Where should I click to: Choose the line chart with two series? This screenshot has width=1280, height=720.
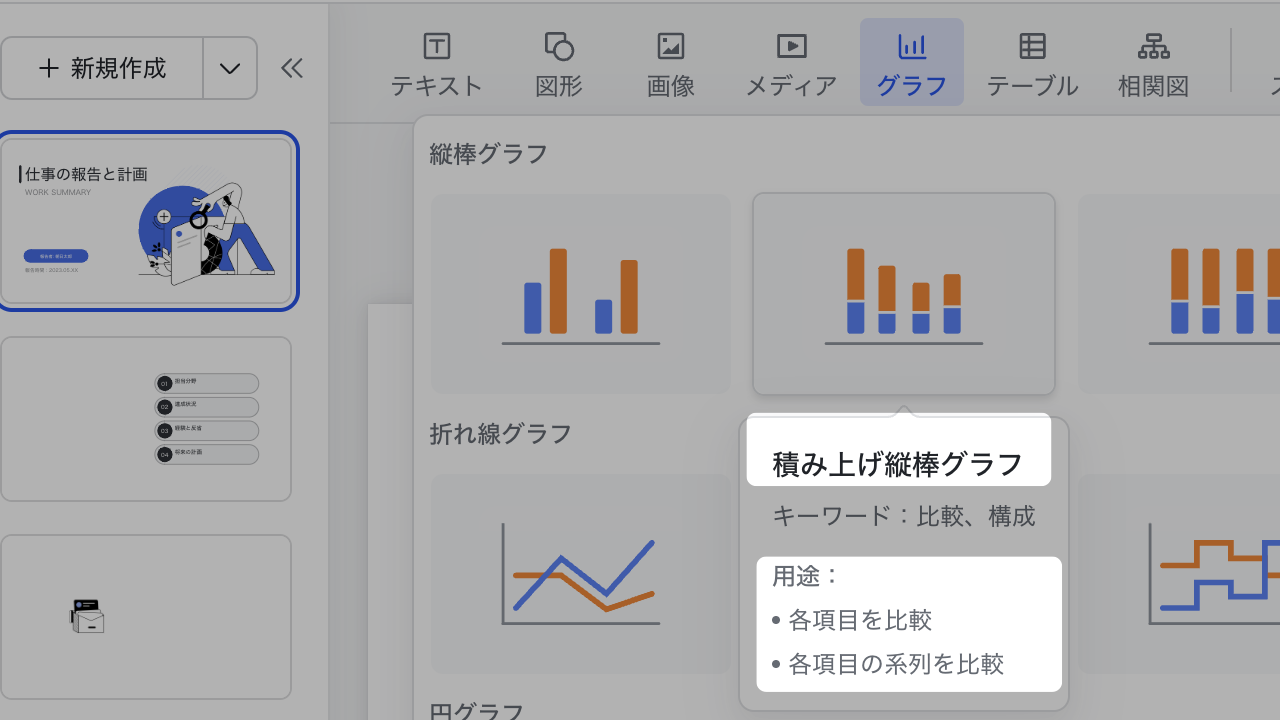pyautogui.click(x=581, y=574)
